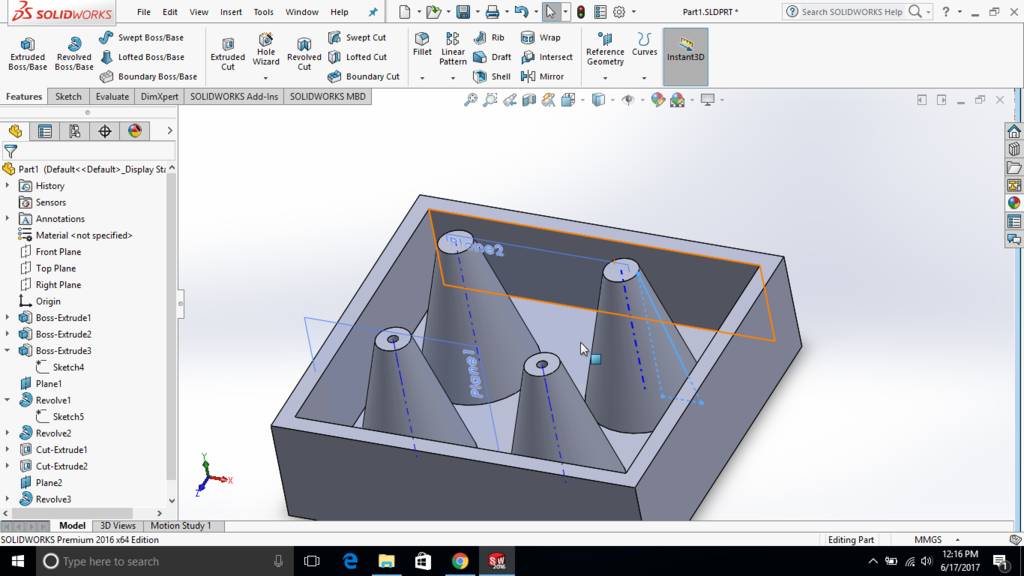Expand the Boss-Extrude1 feature

click(x=7, y=317)
